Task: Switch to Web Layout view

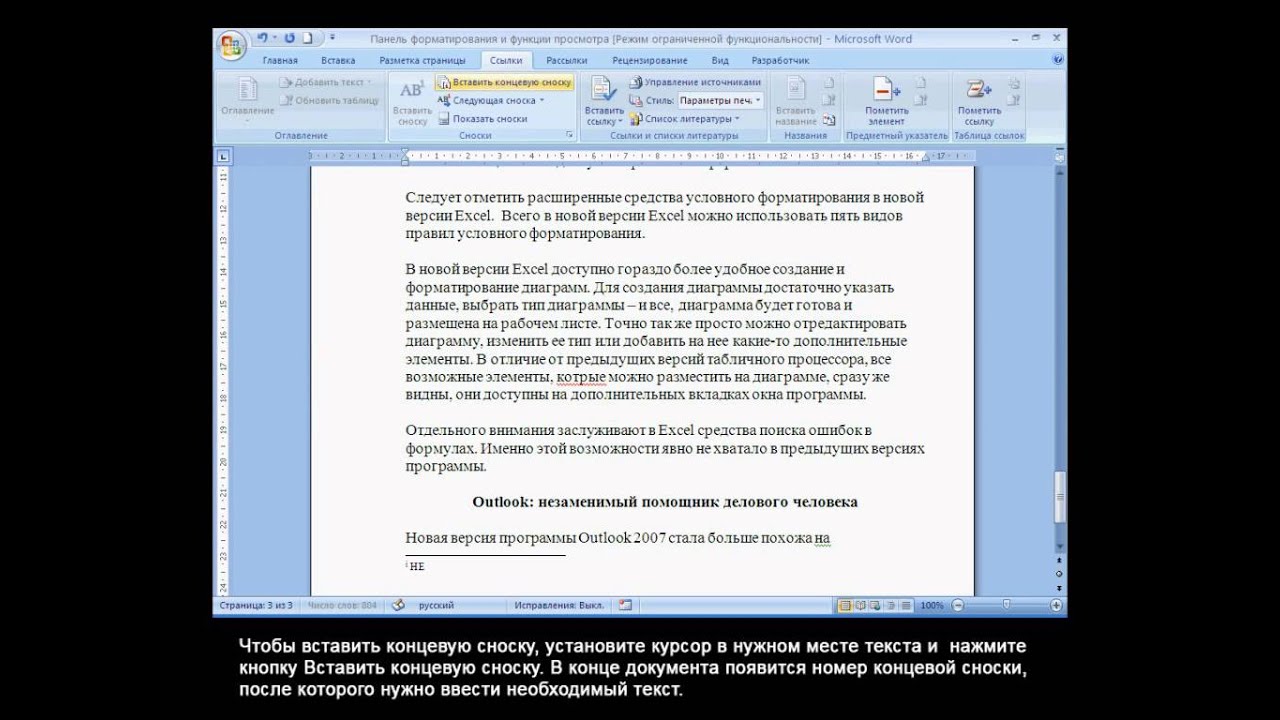Action: tap(874, 605)
